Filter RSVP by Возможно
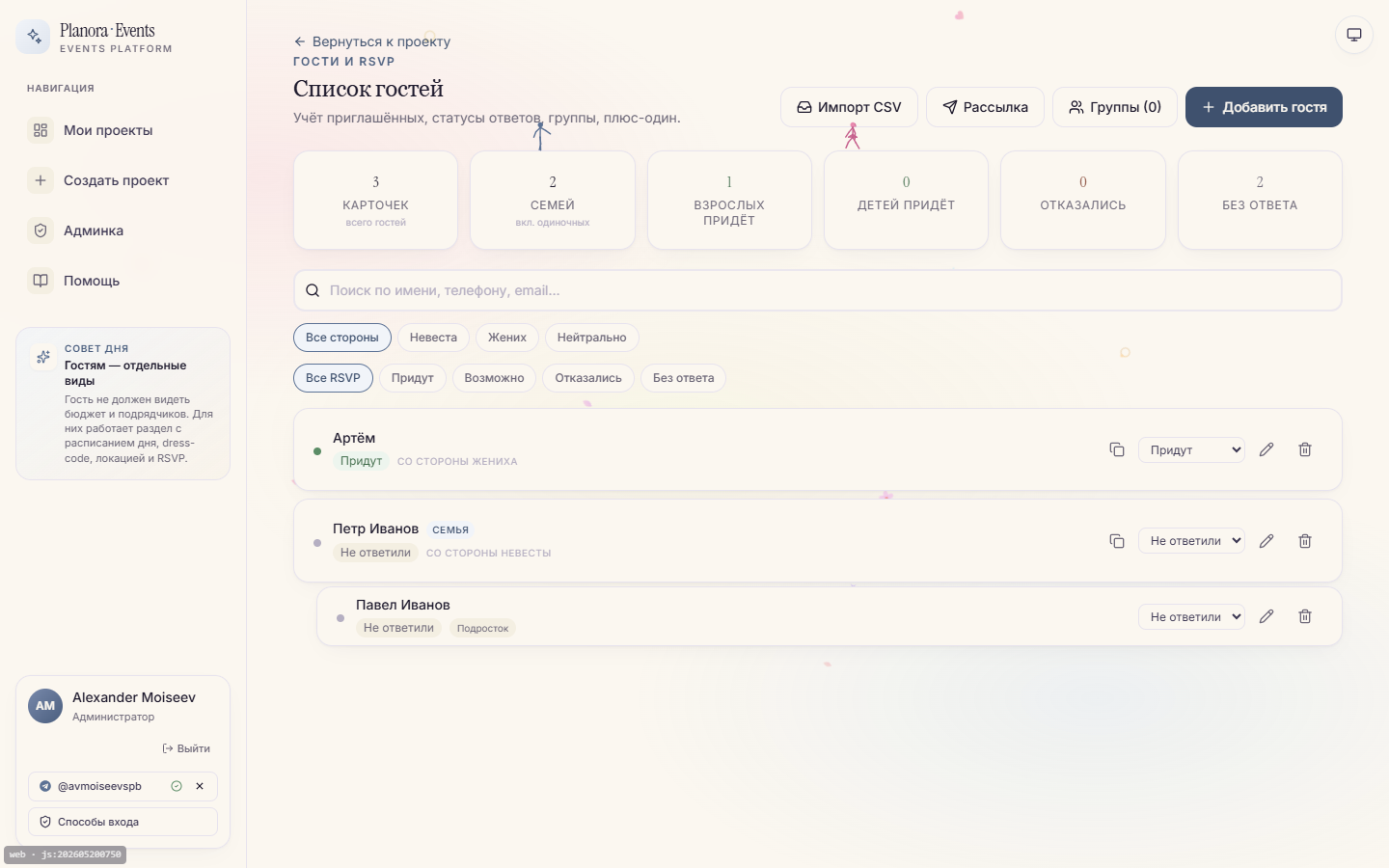 click(x=494, y=378)
